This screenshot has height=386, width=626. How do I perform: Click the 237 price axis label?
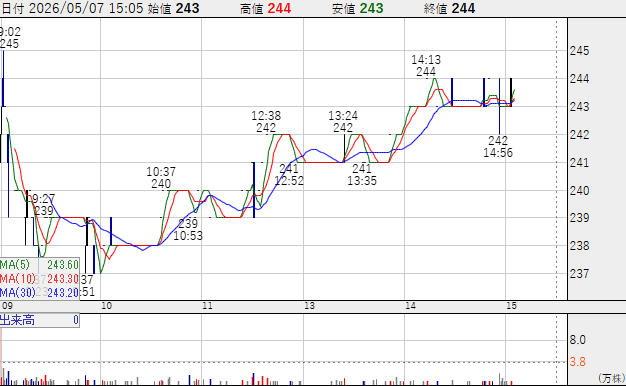pos(579,274)
